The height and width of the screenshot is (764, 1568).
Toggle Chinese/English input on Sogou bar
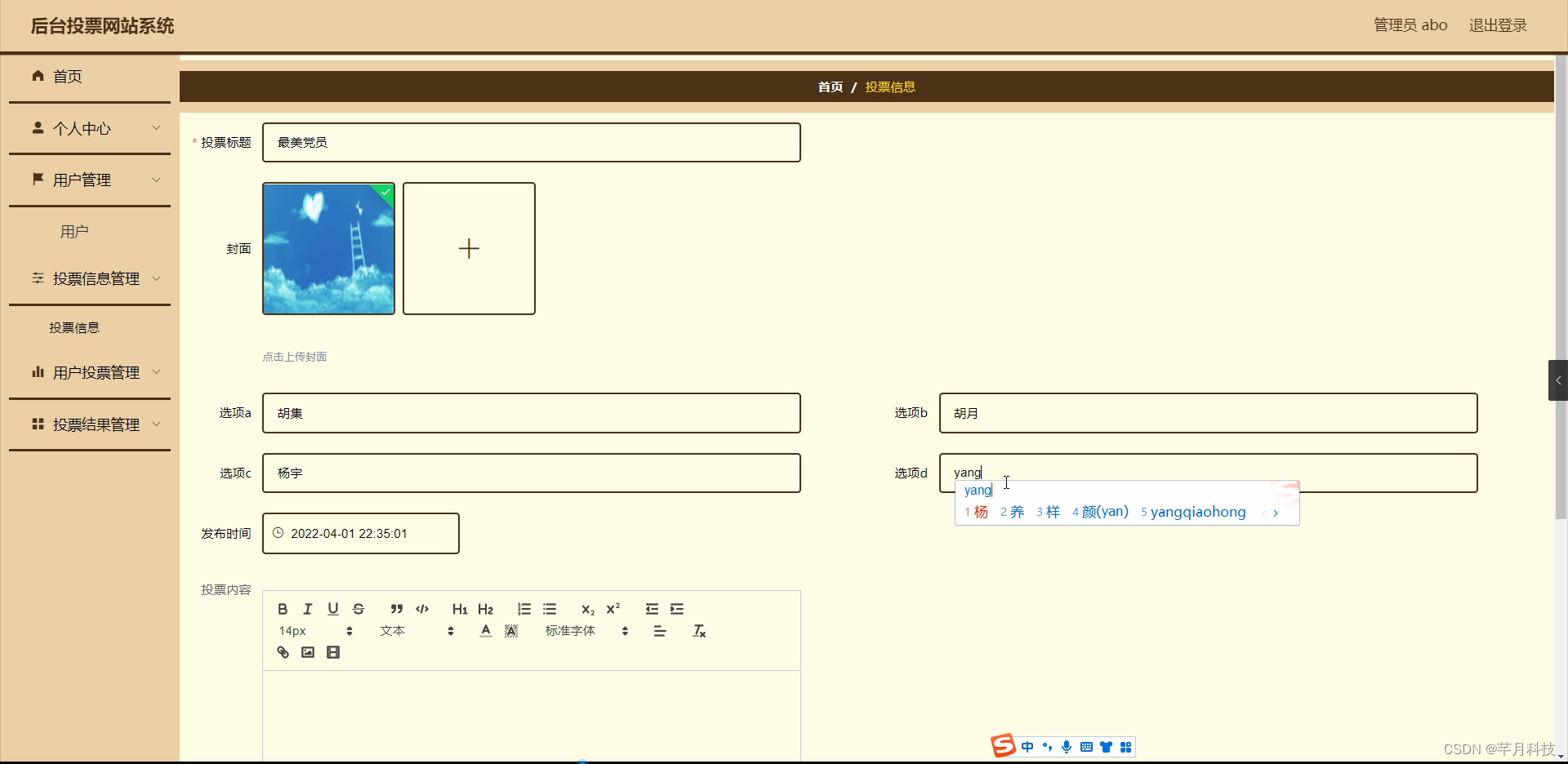[x=1027, y=746]
